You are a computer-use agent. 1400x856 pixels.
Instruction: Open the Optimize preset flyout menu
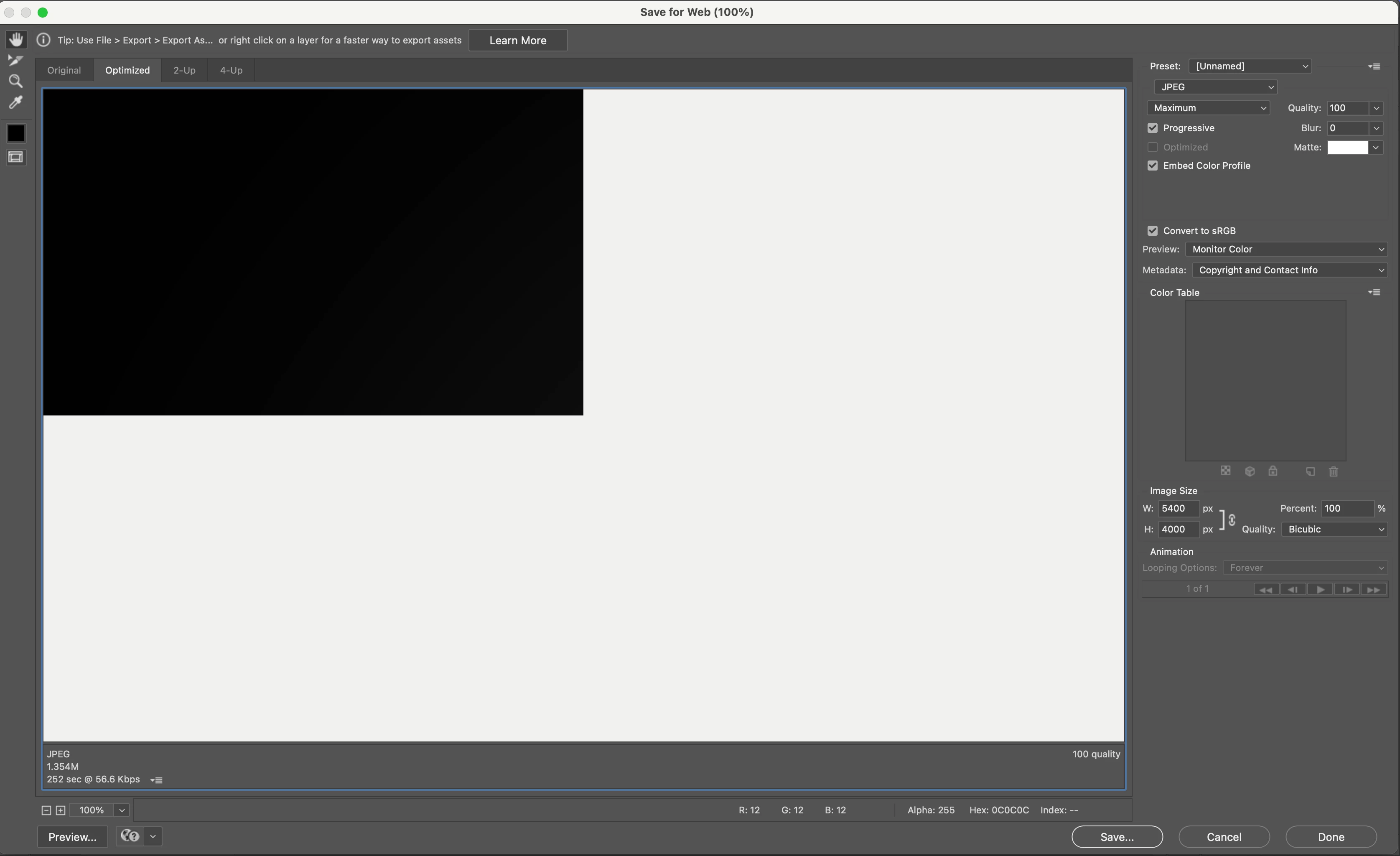point(1375,66)
